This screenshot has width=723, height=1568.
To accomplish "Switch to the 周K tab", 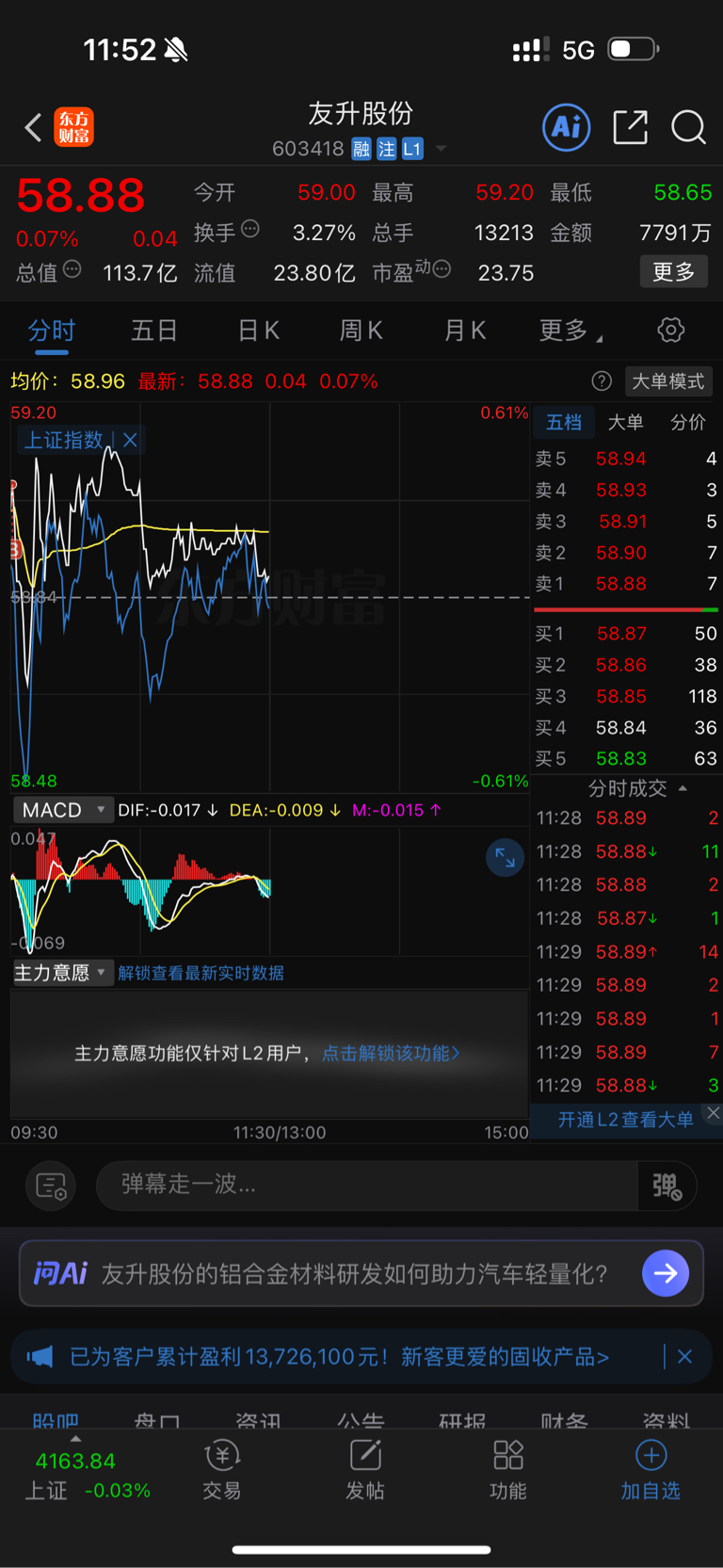I will click(361, 331).
